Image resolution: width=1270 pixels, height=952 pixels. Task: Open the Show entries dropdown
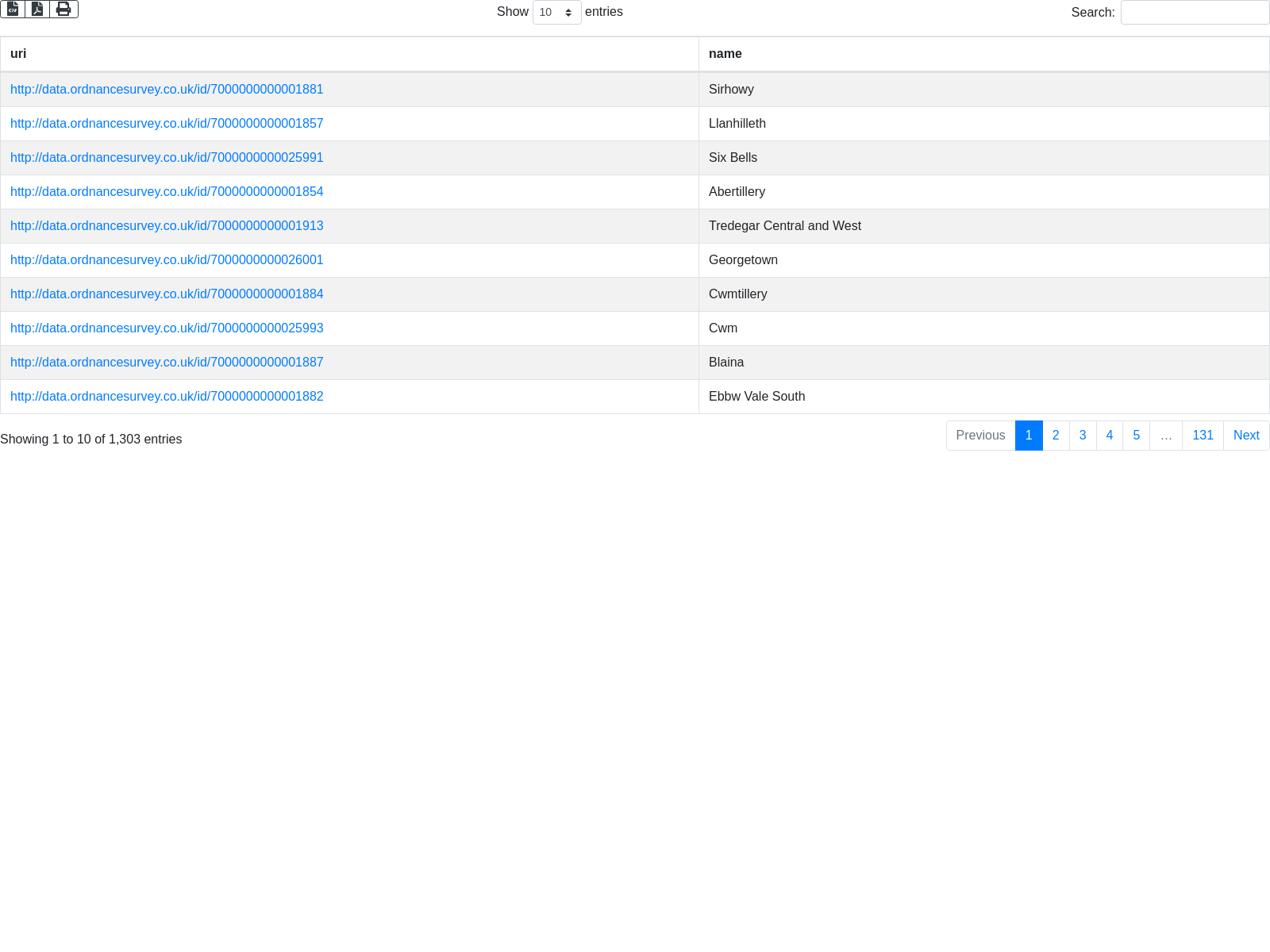[556, 13]
